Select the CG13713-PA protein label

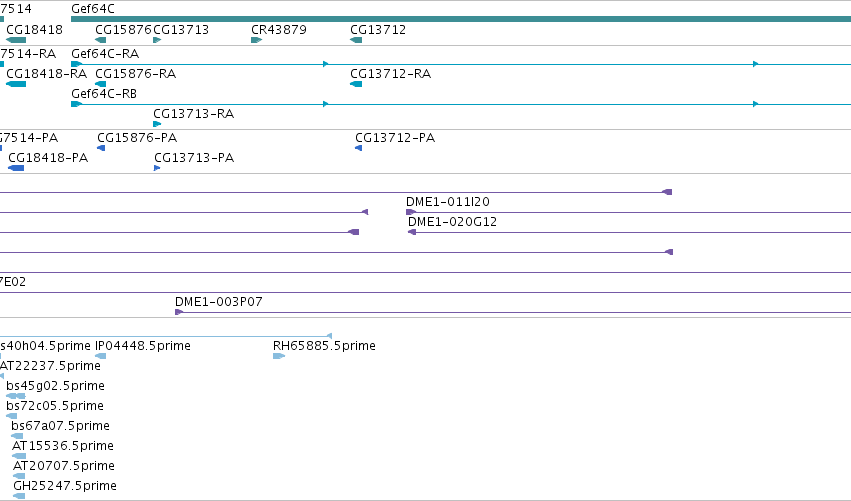point(194,158)
